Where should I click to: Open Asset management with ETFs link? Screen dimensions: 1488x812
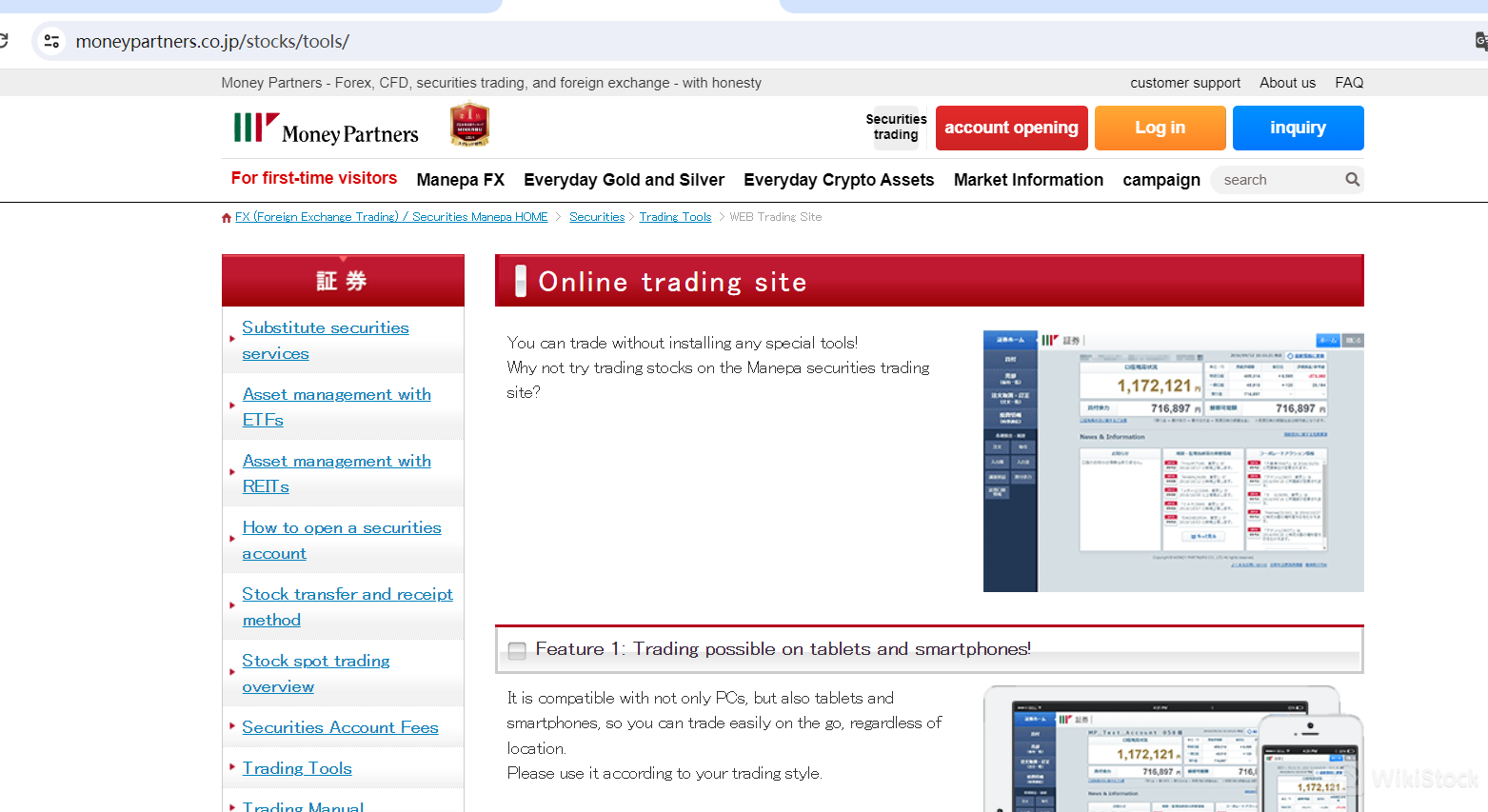click(x=336, y=406)
